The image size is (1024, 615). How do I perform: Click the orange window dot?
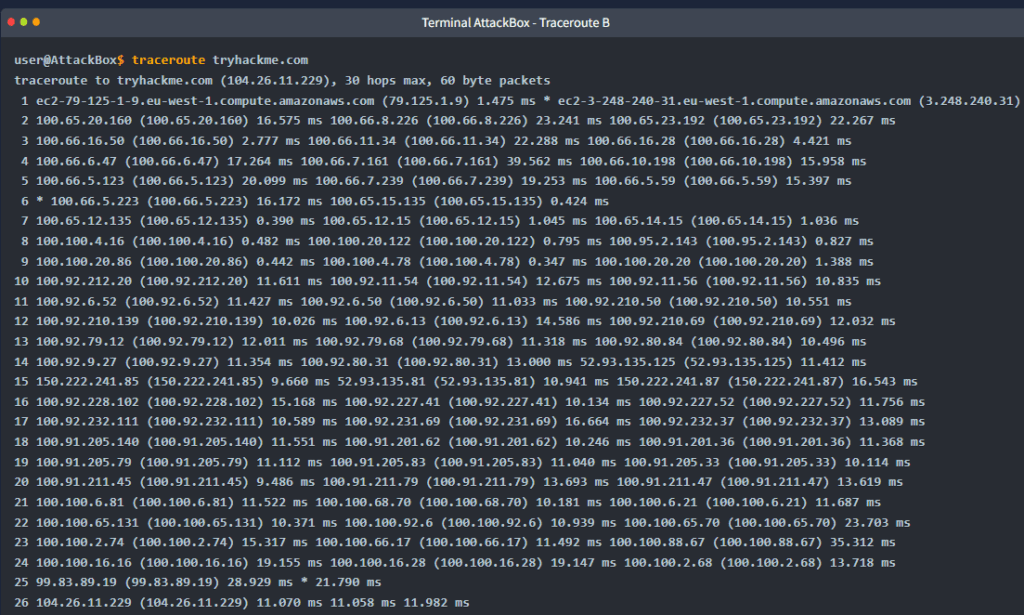point(36,22)
